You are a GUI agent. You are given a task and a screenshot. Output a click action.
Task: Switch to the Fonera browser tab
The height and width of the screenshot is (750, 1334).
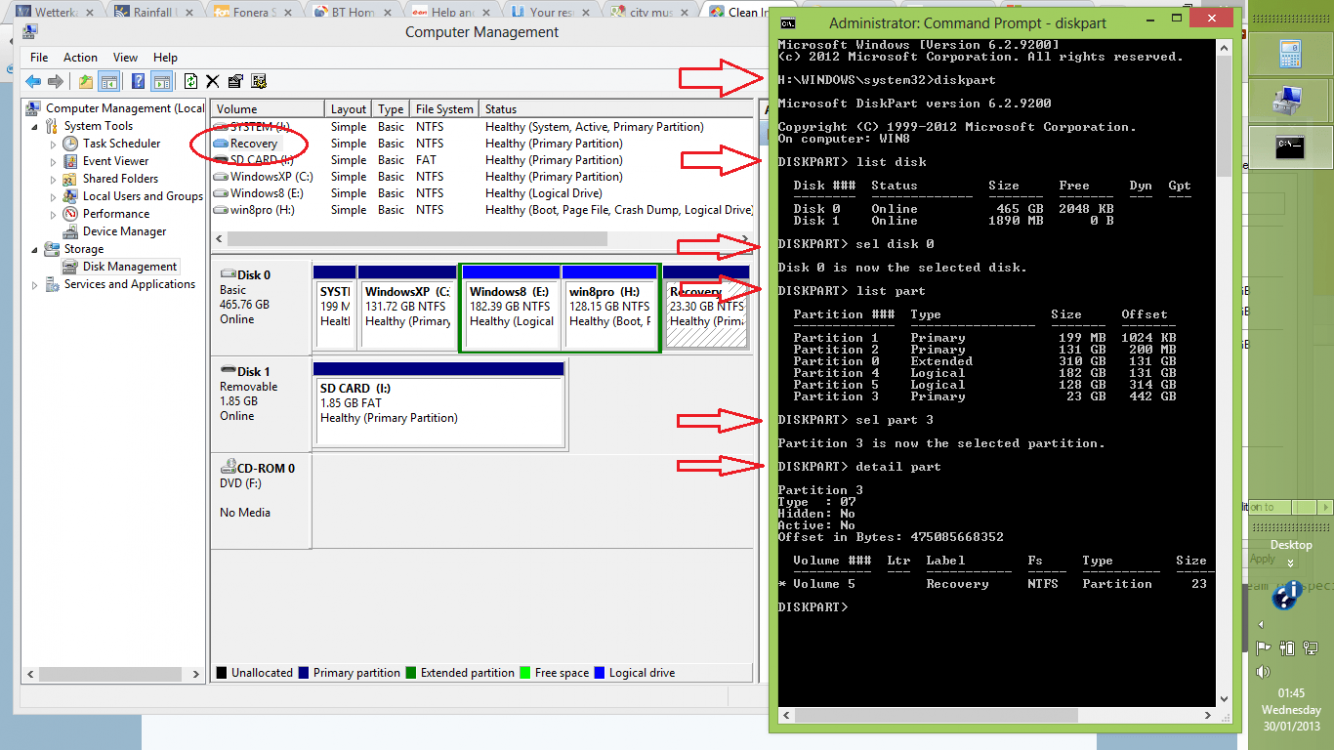[253, 12]
